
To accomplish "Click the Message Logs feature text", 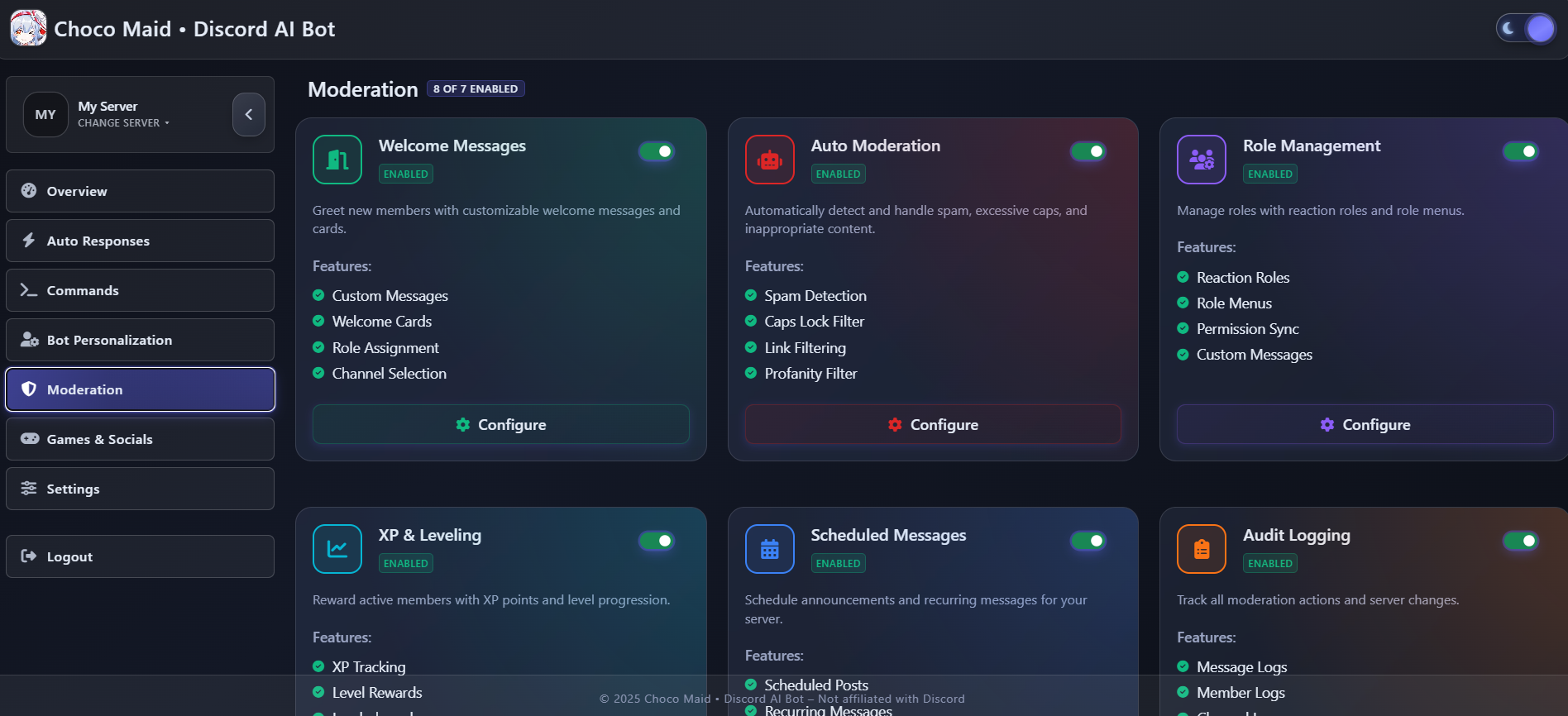I will (x=1241, y=667).
